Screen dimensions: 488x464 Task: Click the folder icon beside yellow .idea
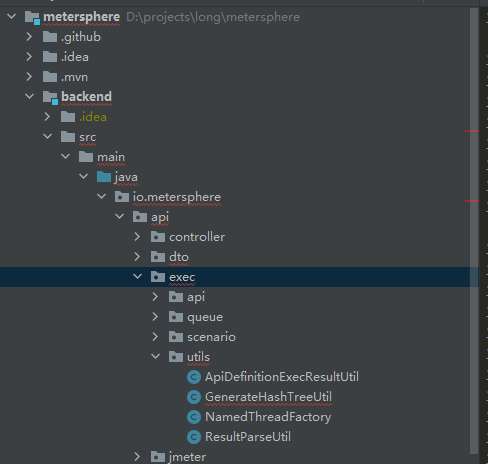[68, 117]
